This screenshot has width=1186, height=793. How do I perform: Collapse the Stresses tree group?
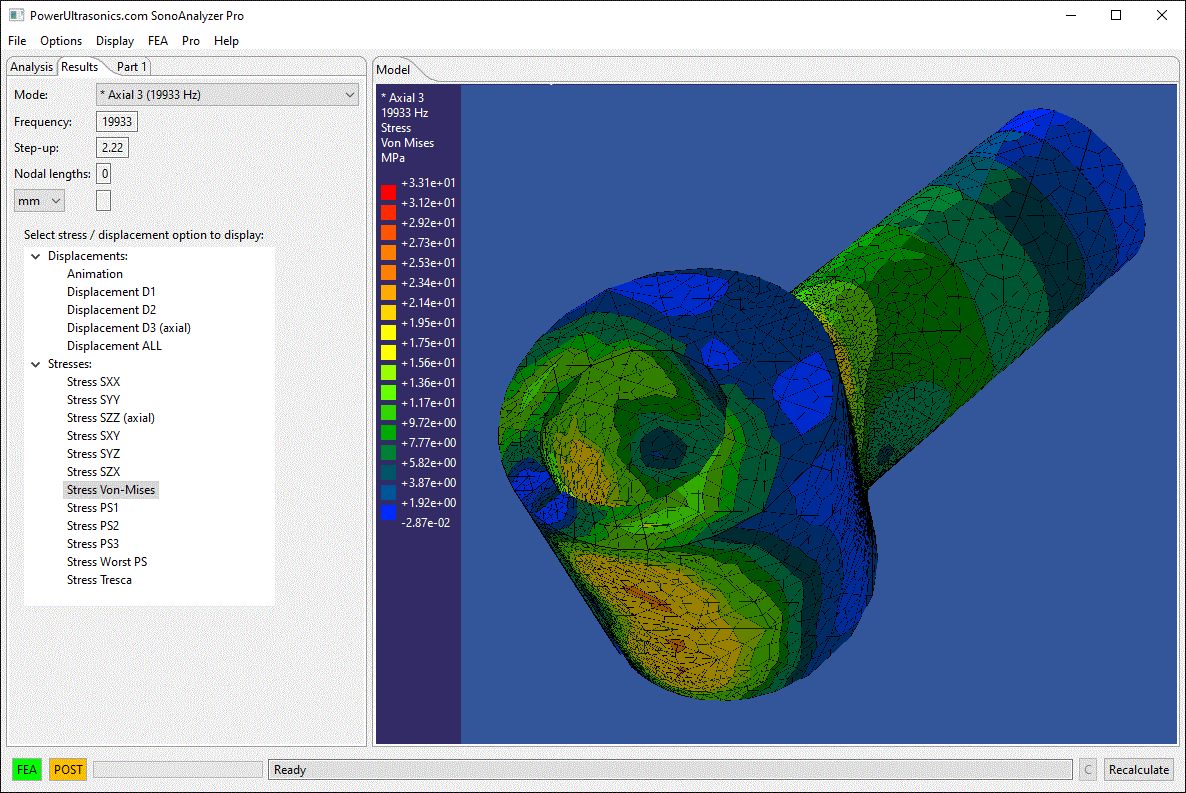click(x=36, y=364)
